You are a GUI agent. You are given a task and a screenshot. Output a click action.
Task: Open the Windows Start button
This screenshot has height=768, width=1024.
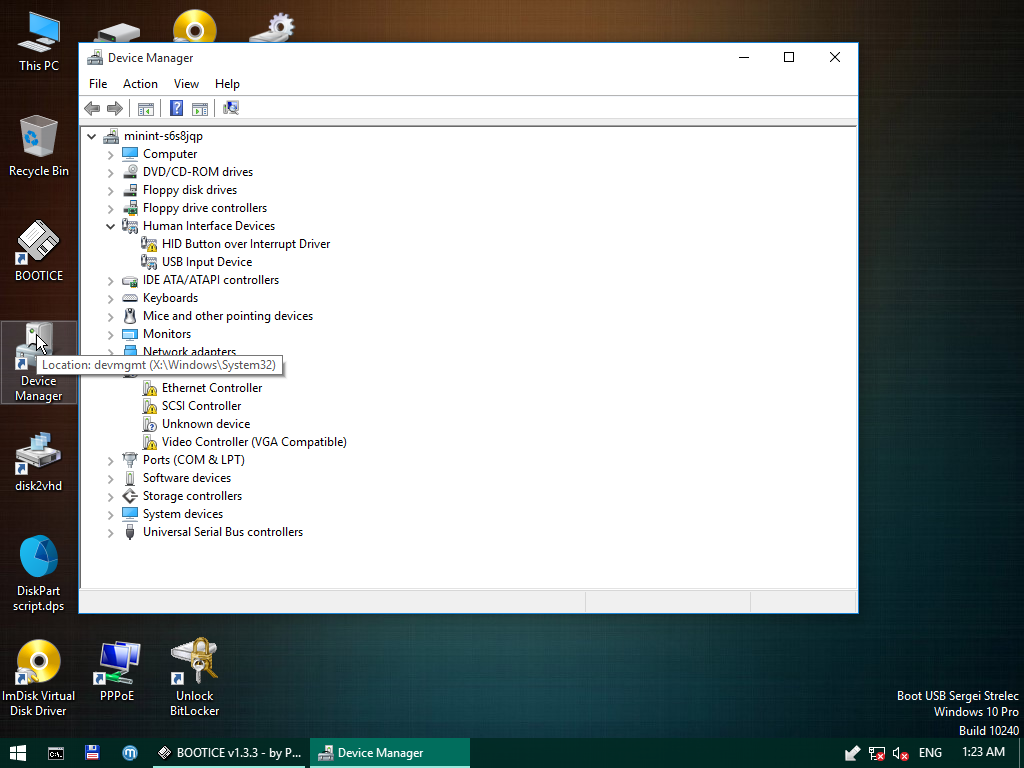tap(18, 753)
